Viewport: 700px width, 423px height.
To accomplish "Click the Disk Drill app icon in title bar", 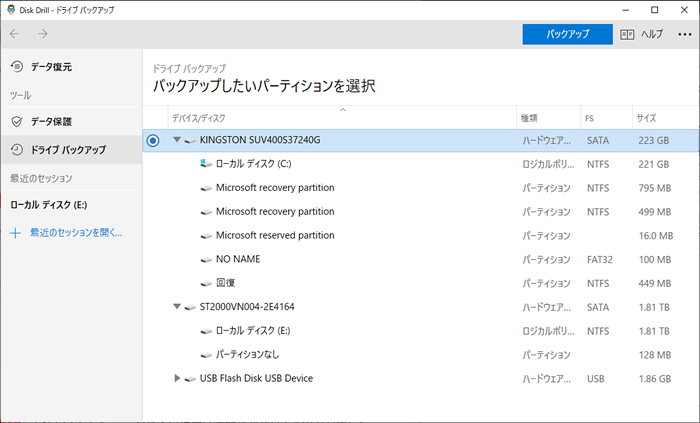I will coord(11,10).
